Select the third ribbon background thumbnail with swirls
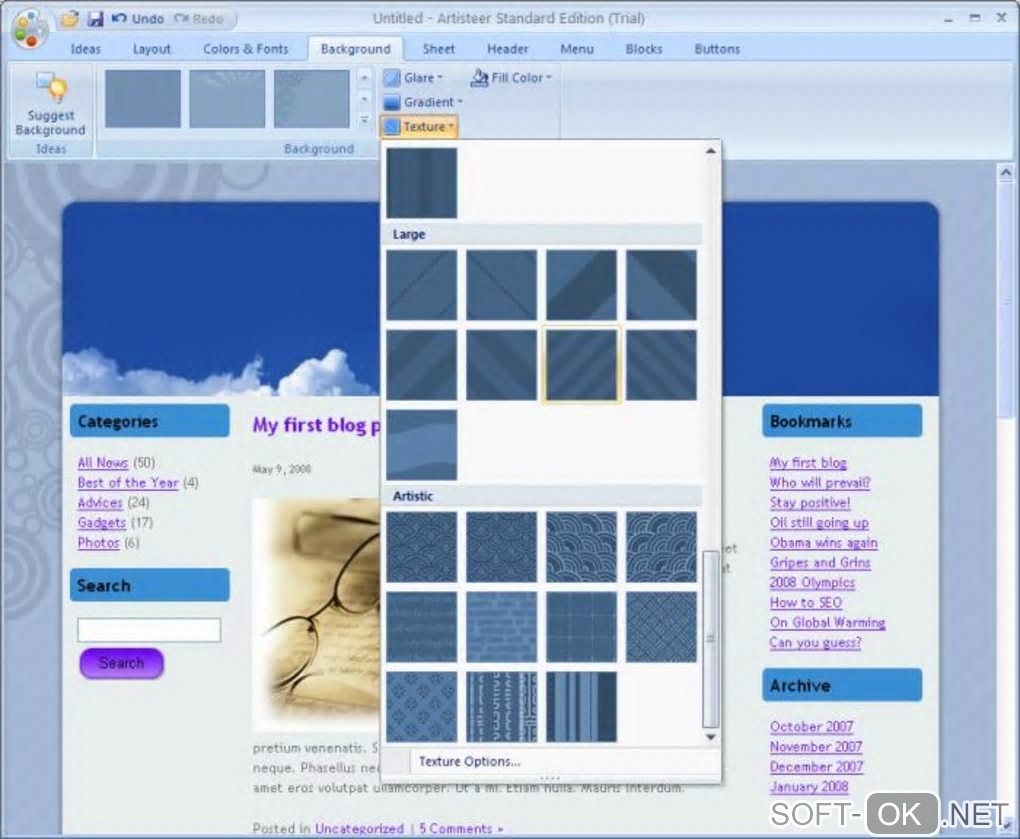1020x839 pixels. click(x=312, y=98)
